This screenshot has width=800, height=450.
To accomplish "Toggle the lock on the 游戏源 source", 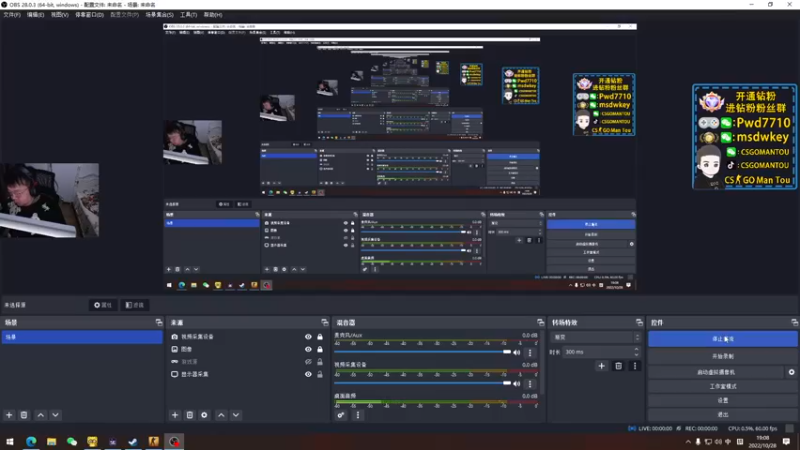I will point(320,362).
